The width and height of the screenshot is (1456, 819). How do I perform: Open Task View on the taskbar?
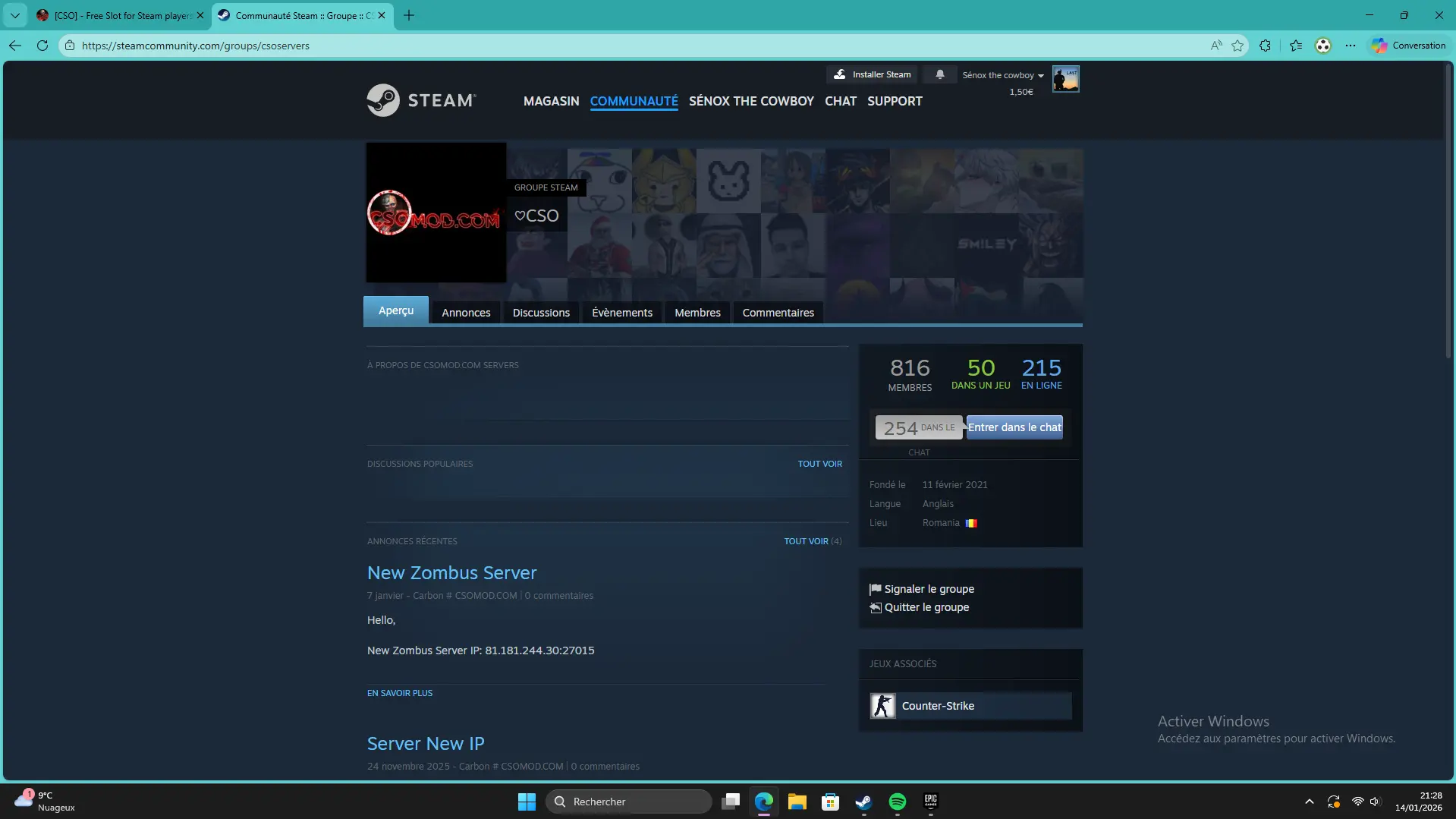731,802
